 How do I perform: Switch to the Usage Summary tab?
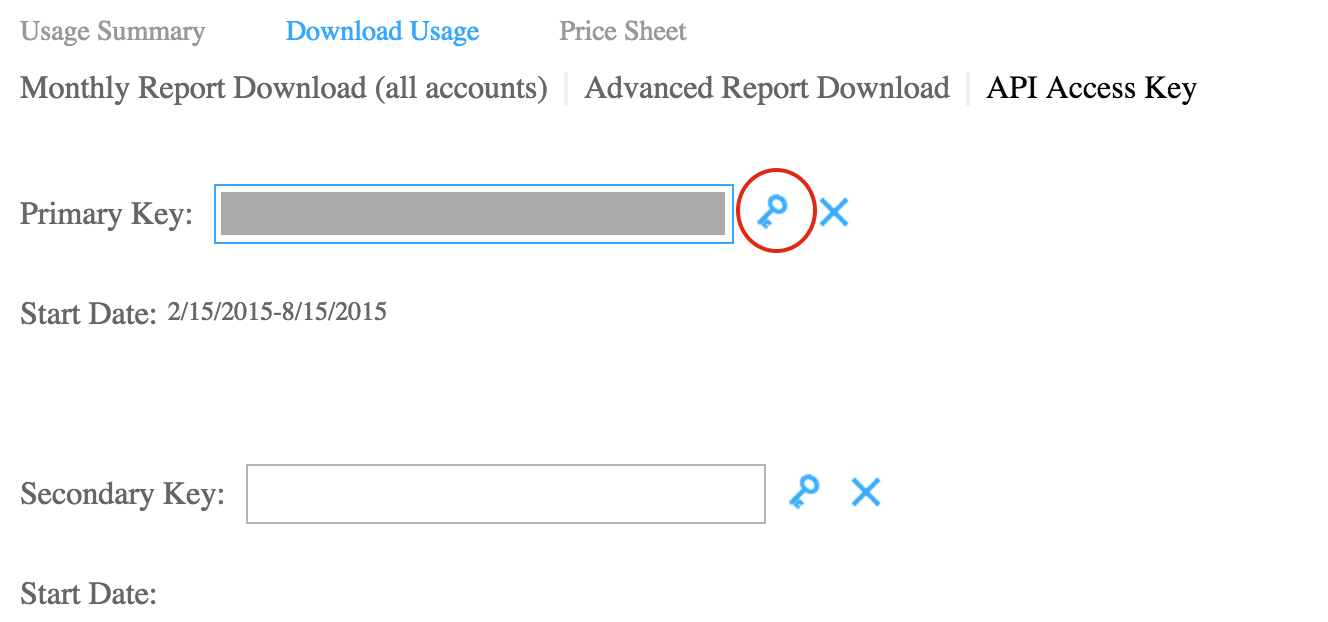point(112,32)
